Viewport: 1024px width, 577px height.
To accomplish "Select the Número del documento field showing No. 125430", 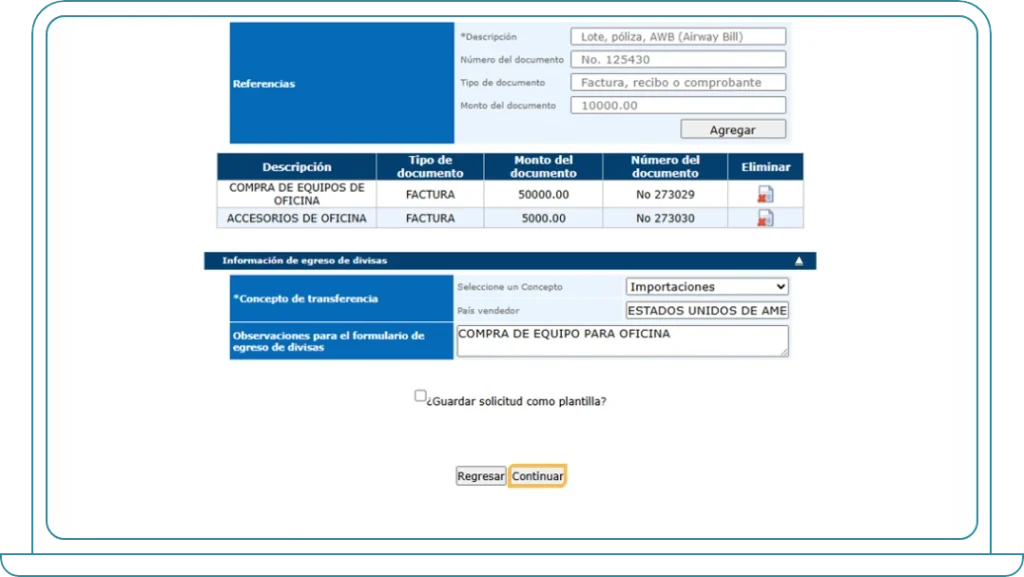I will click(x=678, y=58).
